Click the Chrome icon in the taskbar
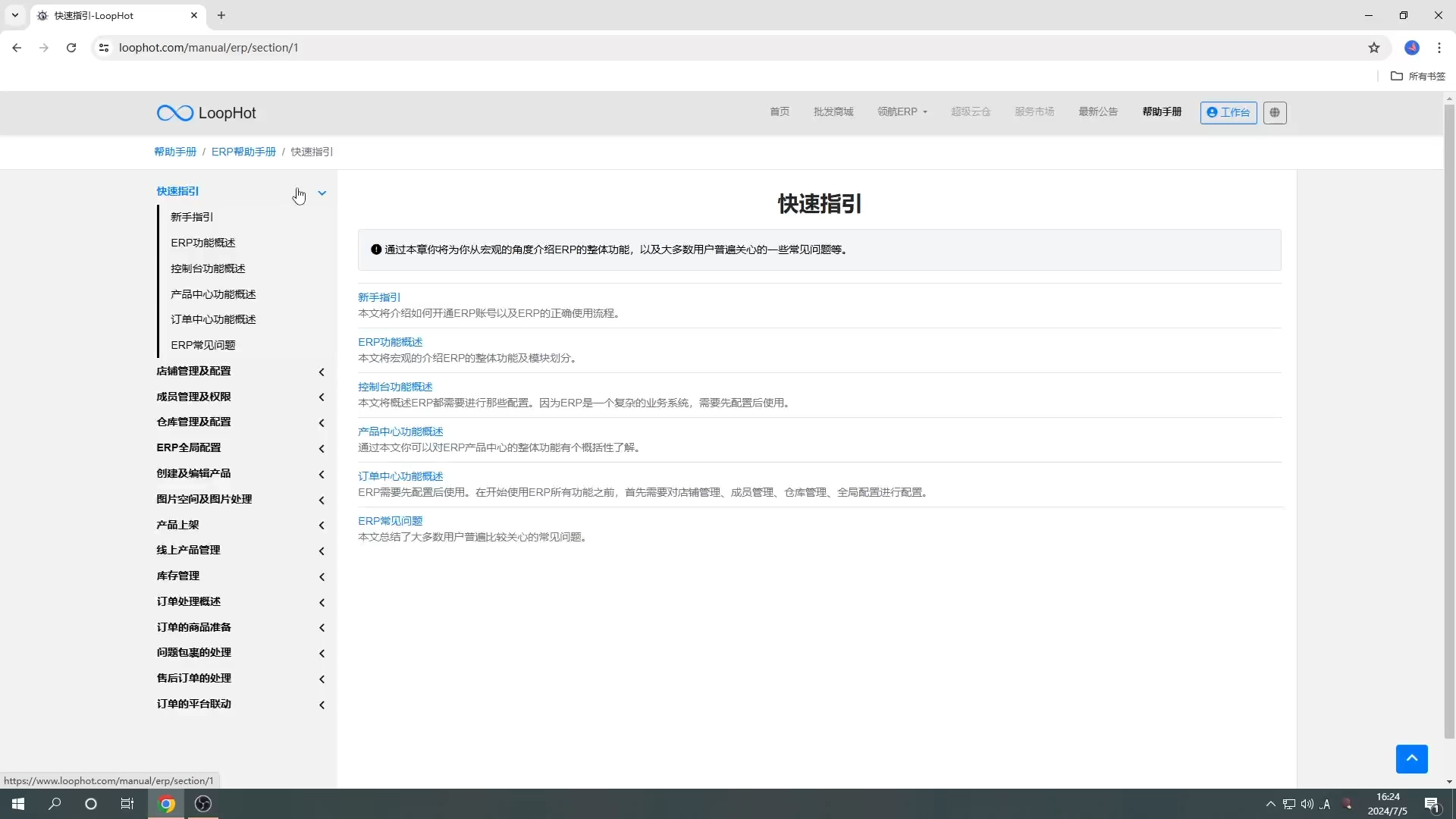This screenshot has height=819, width=1456. [166, 804]
